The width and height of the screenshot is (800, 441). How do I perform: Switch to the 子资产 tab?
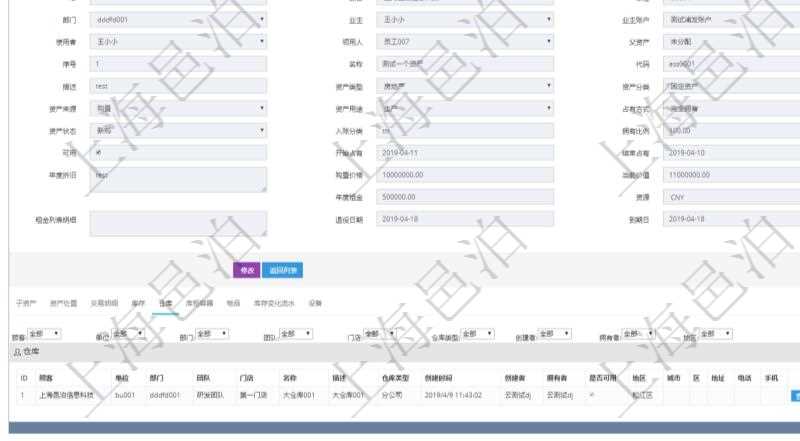pos(26,302)
